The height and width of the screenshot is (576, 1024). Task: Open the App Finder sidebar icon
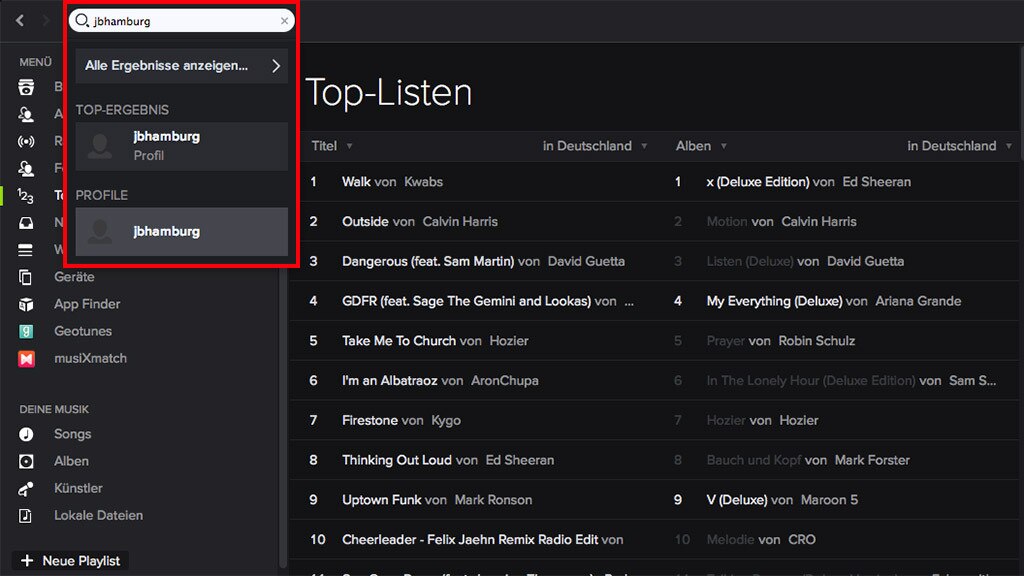point(27,304)
